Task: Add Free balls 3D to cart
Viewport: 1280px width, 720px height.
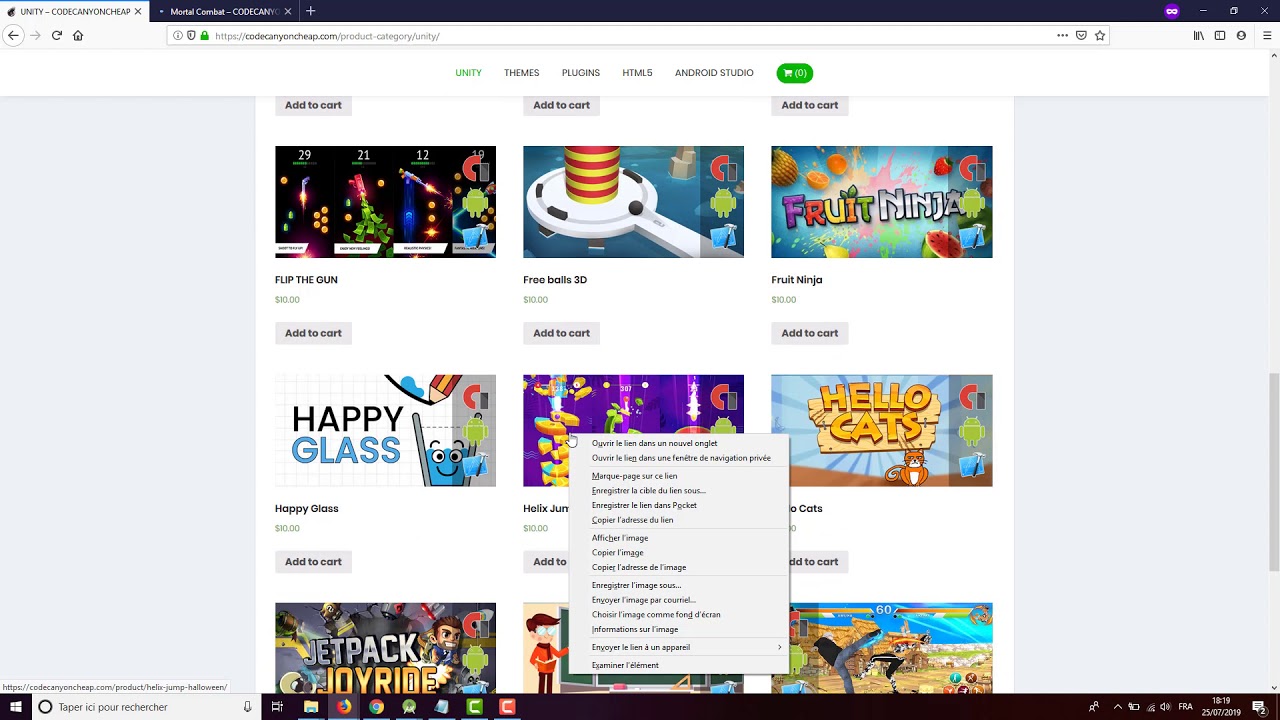Action: (x=561, y=333)
